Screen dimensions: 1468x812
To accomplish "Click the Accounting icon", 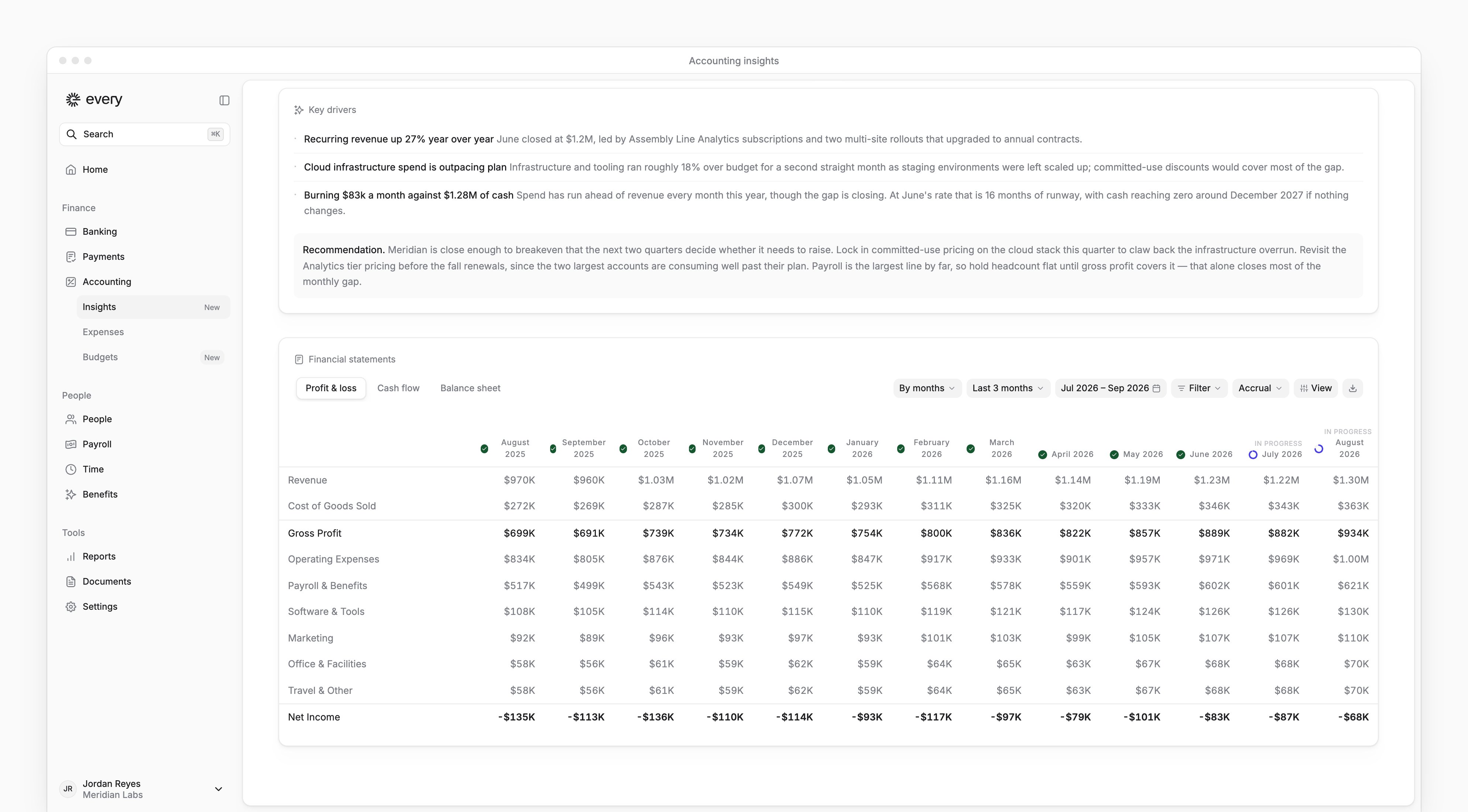I will click(71, 282).
